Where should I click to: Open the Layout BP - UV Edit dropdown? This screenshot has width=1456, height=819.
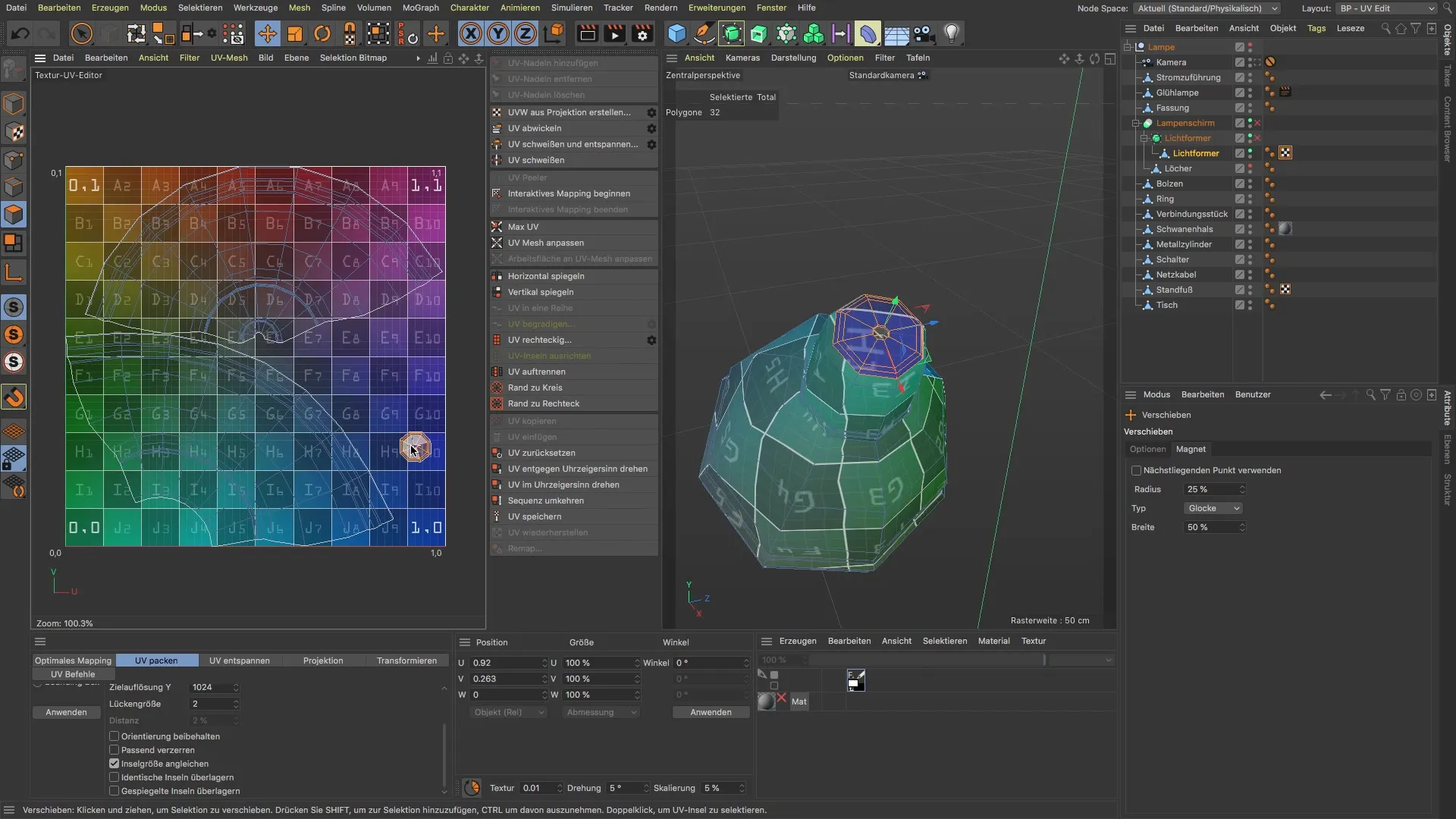click(x=1387, y=8)
